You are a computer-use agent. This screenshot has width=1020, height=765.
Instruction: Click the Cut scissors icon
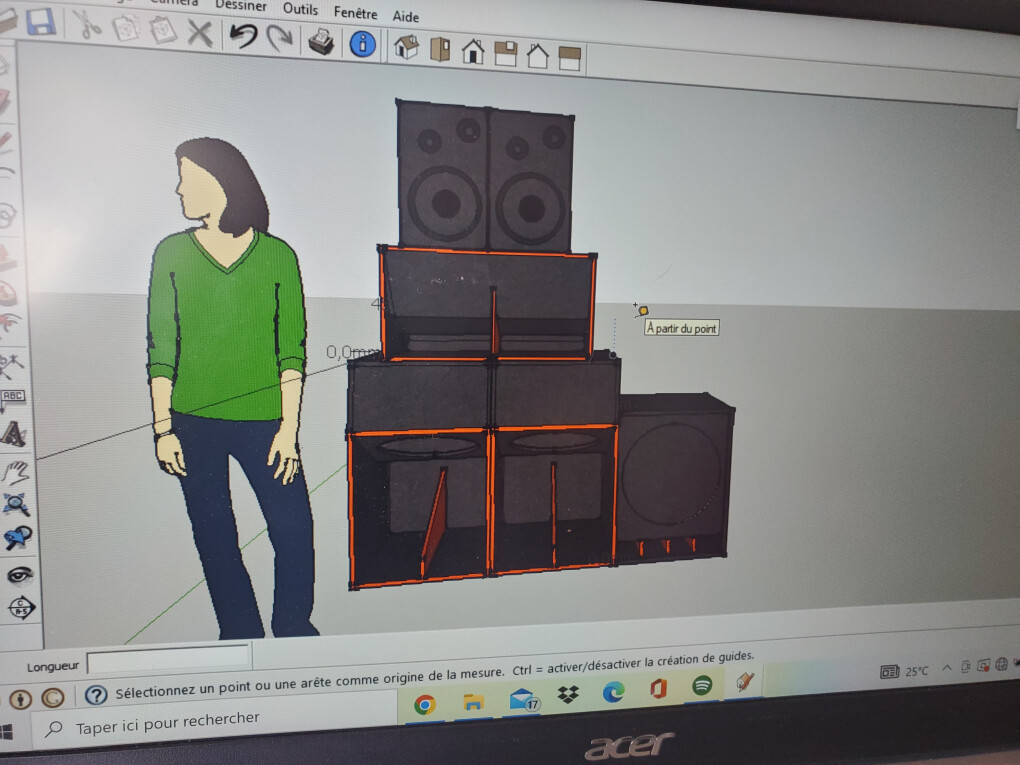(x=87, y=25)
